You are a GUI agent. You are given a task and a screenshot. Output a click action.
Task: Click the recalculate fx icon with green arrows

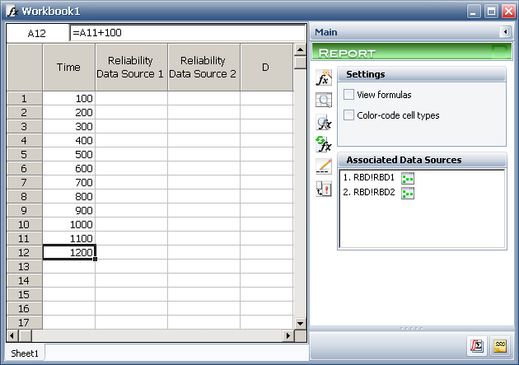[x=324, y=144]
